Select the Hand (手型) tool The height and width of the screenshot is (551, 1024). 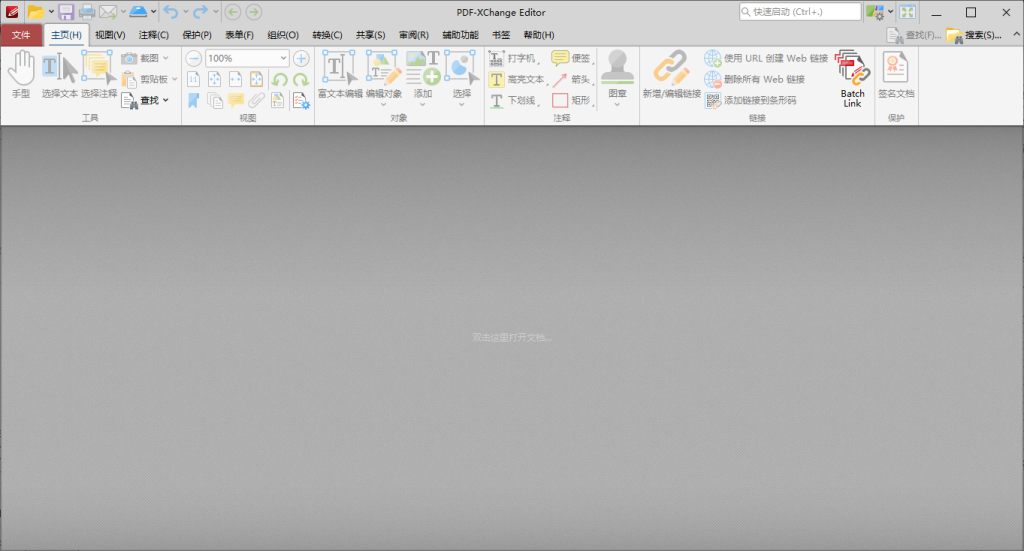(21, 70)
